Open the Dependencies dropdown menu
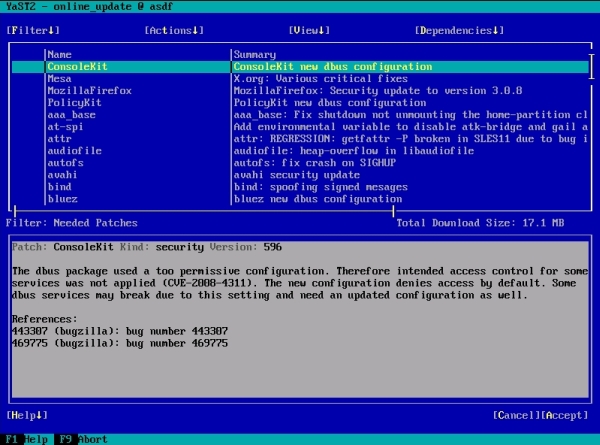600x445 pixels. 459,30
